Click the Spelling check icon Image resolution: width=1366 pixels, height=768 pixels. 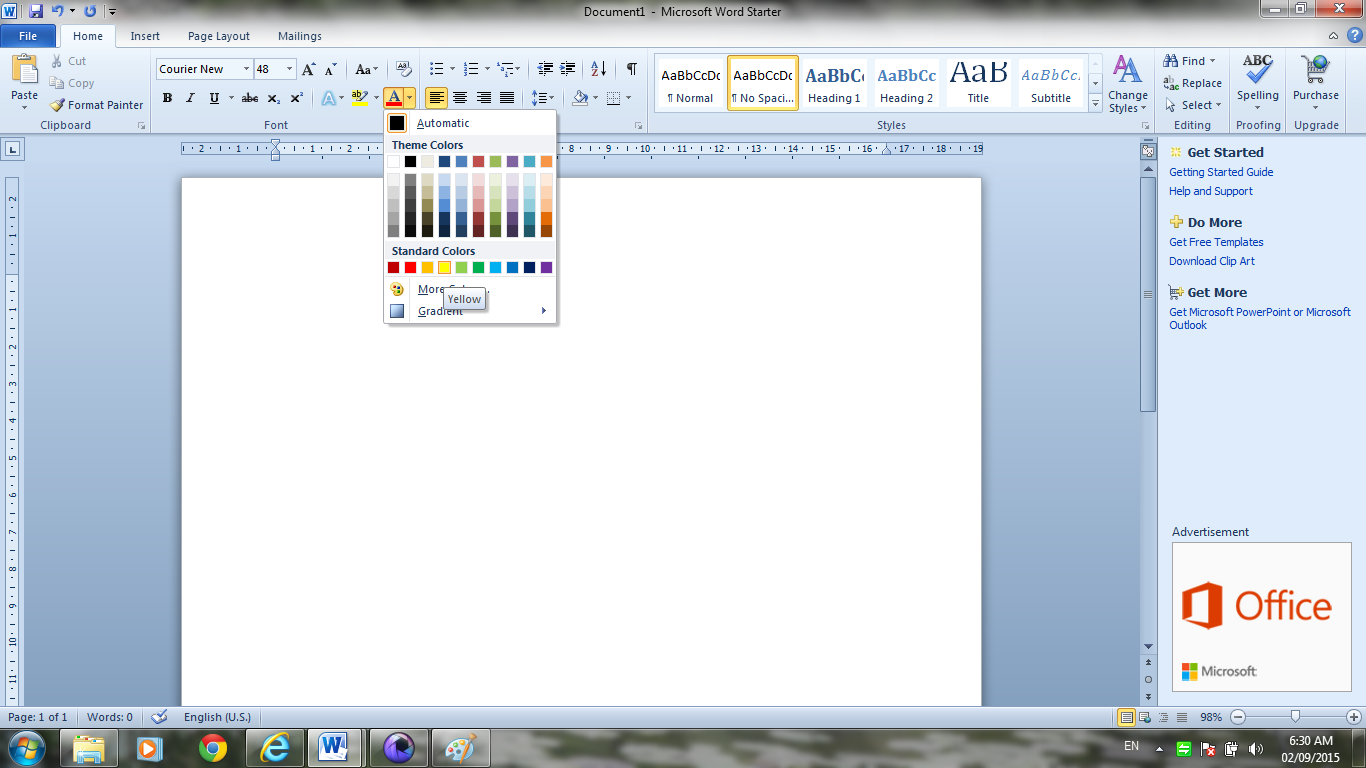(1257, 70)
